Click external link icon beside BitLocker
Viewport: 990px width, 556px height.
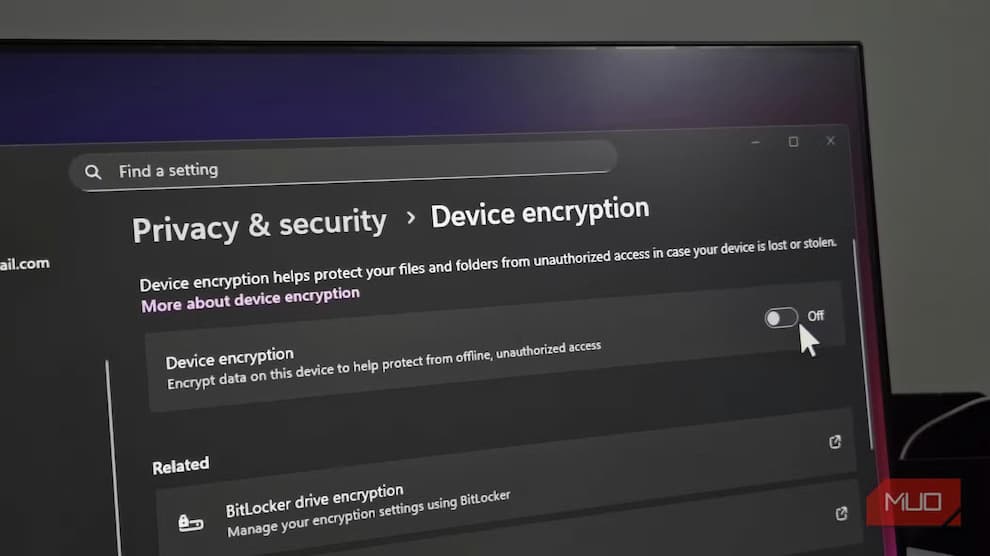coord(841,514)
